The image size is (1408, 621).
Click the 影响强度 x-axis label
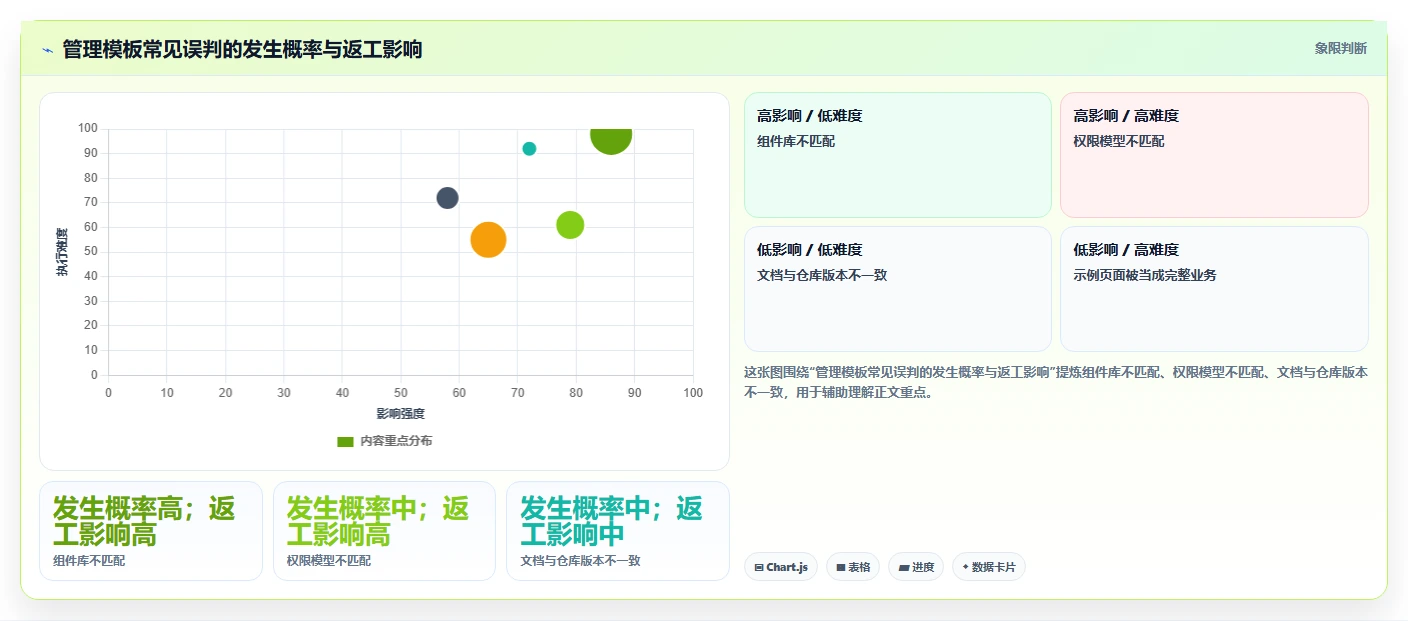pos(400,413)
